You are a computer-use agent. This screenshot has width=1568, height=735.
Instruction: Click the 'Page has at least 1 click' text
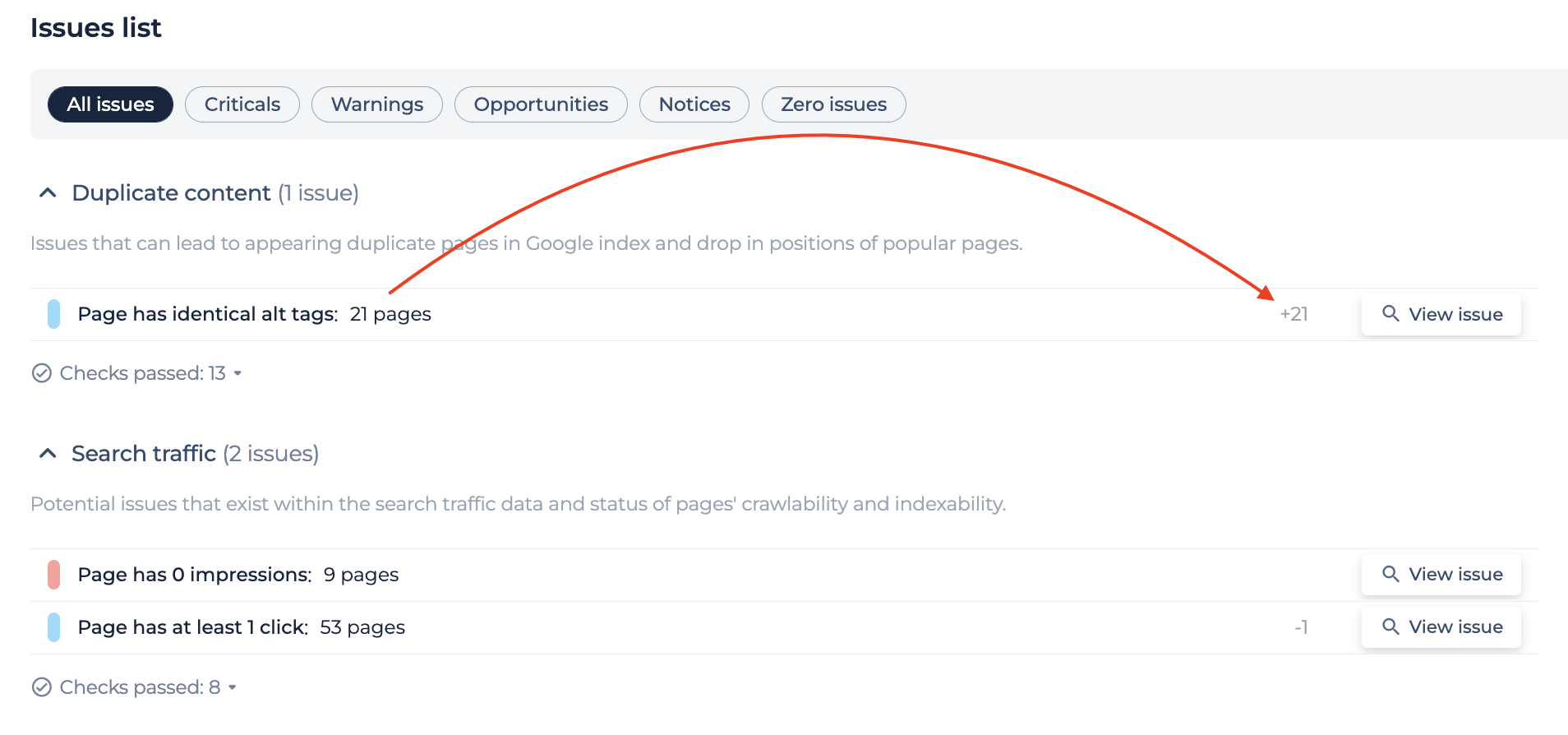coord(193,627)
